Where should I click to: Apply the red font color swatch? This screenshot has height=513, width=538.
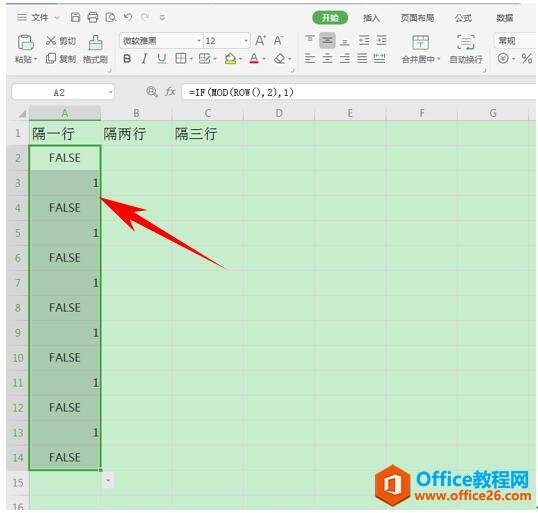click(x=254, y=59)
